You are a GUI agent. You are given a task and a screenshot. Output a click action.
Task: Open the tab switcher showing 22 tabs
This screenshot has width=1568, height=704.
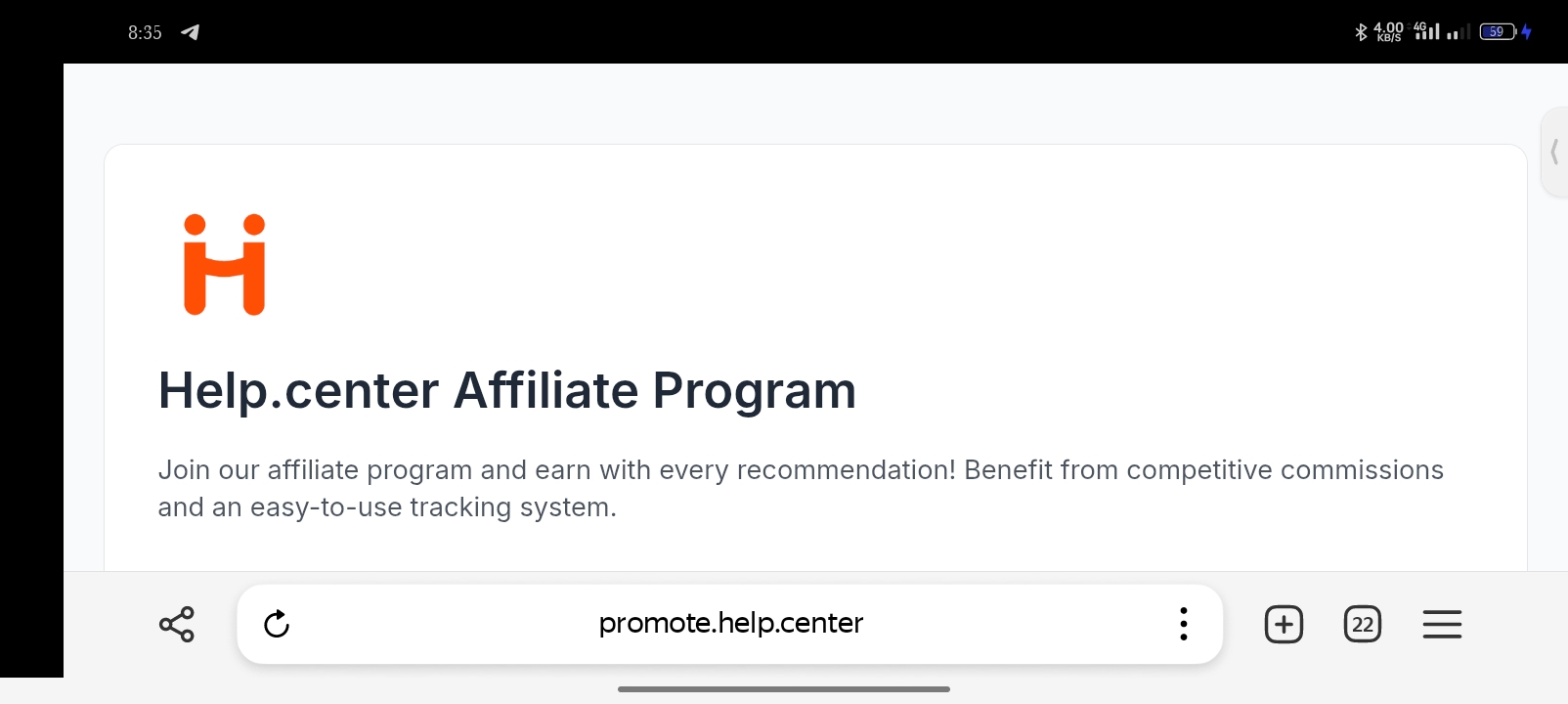click(1363, 624)
